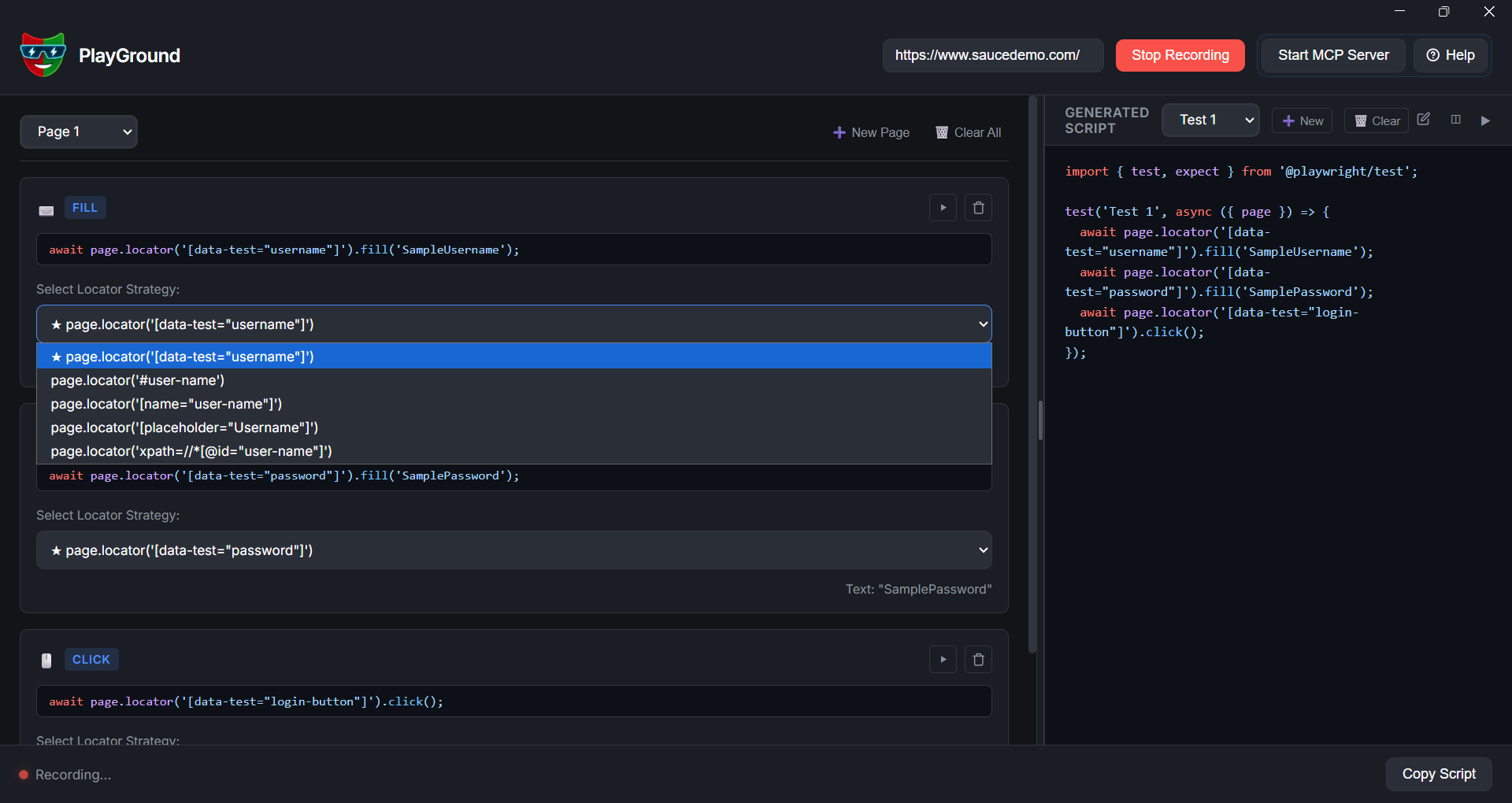Click the mouse icon beside CLICK
This screenshot has height=803, width=1512.
tap(46, 661)
